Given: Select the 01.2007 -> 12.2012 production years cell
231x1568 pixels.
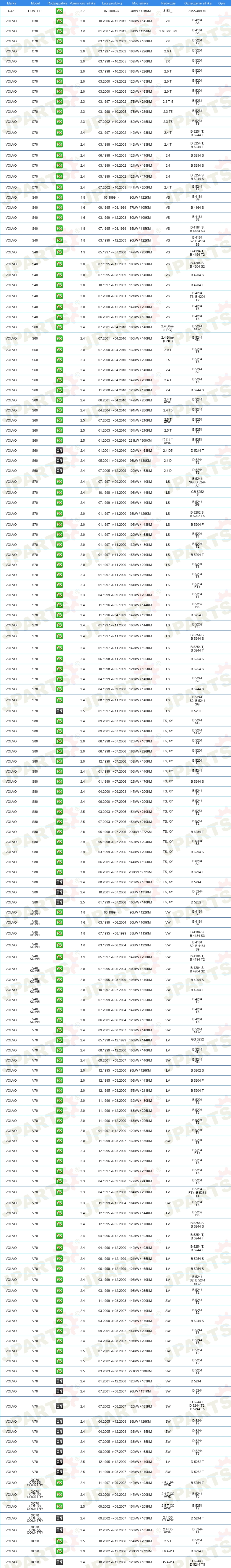Looking at the screenshot, I should click(112, 31).
